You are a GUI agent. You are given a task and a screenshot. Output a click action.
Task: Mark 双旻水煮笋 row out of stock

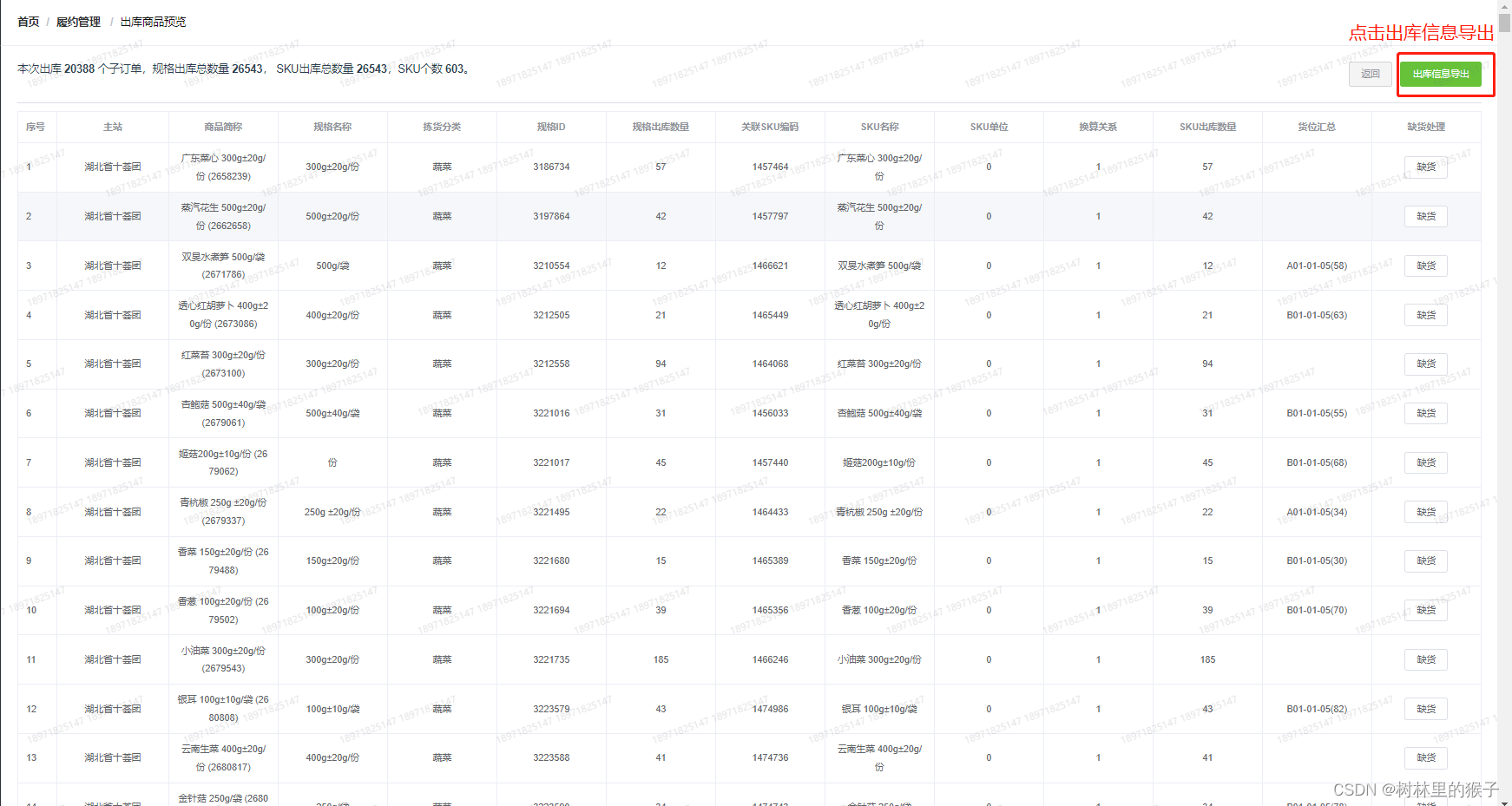[x=1426, y=265]
